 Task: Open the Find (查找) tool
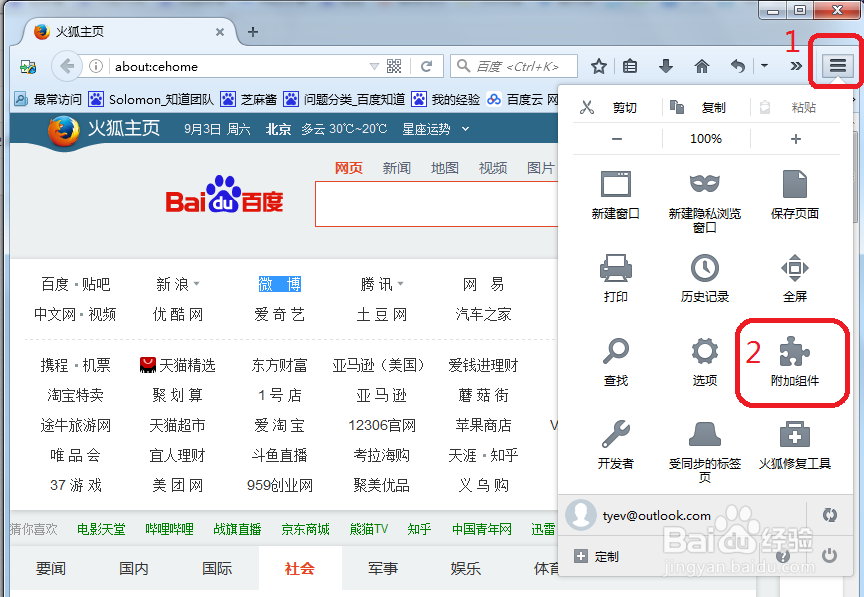tap(616, 363)
